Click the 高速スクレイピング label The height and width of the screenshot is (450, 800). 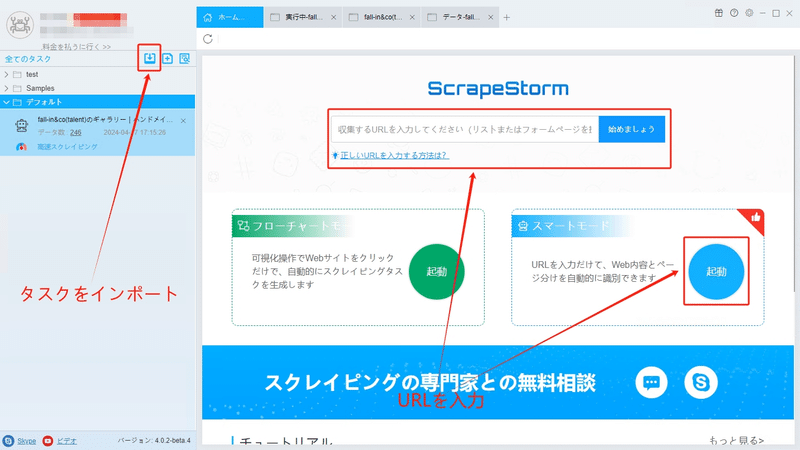67,147
